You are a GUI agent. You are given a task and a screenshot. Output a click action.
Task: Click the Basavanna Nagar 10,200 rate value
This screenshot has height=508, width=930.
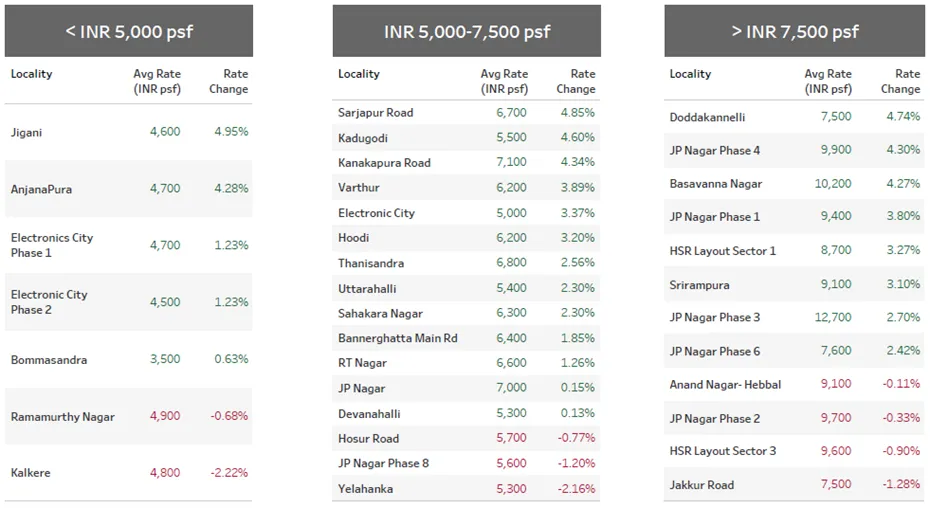point(832,184)
